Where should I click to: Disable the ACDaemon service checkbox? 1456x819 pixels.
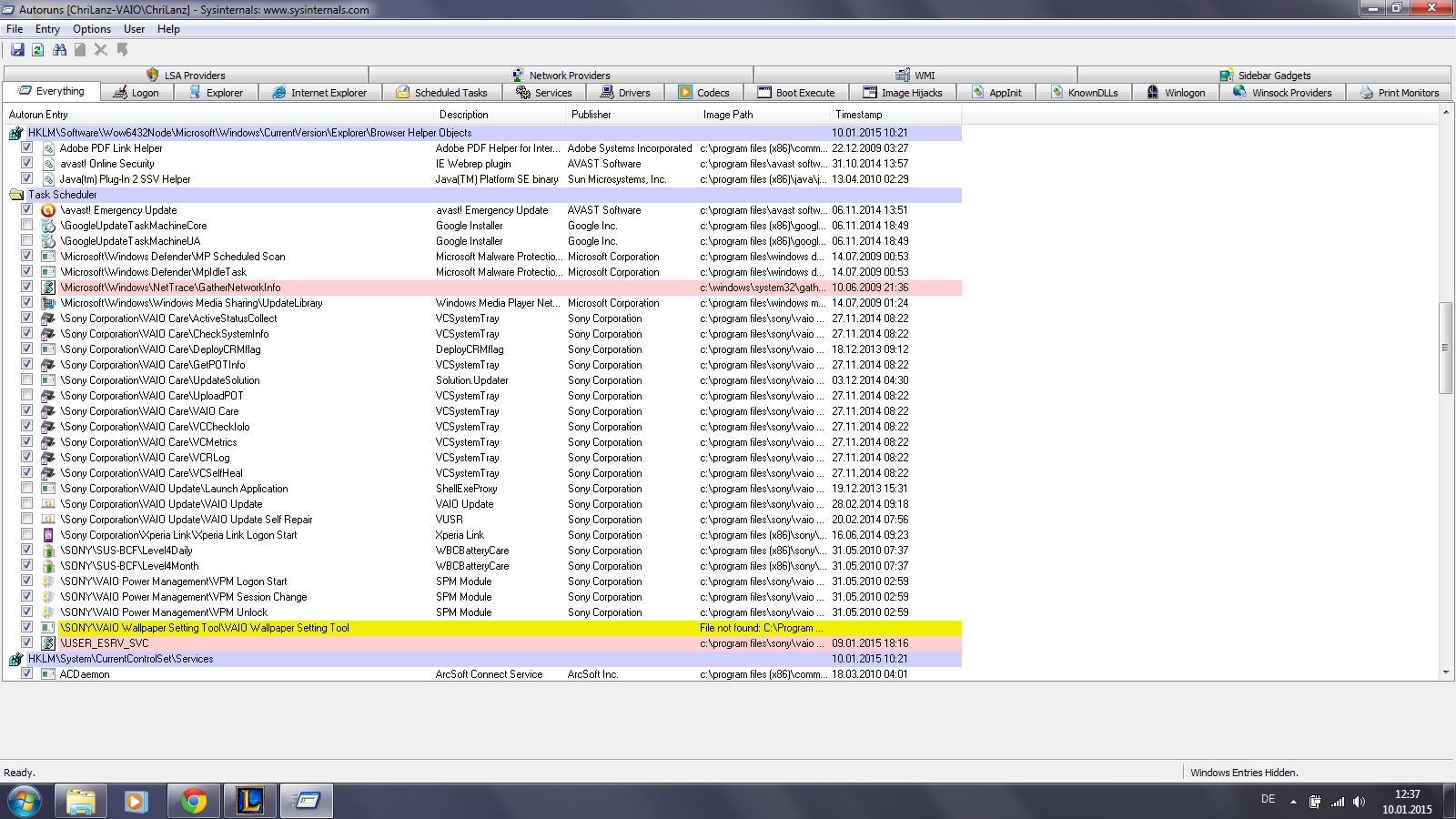(26, 674)
